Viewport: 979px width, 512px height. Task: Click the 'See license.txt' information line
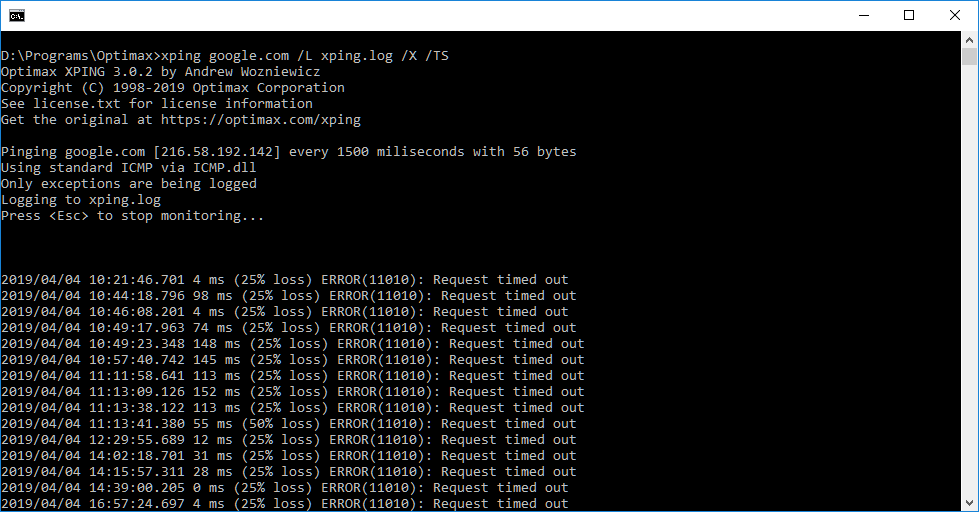coord(157,104)
